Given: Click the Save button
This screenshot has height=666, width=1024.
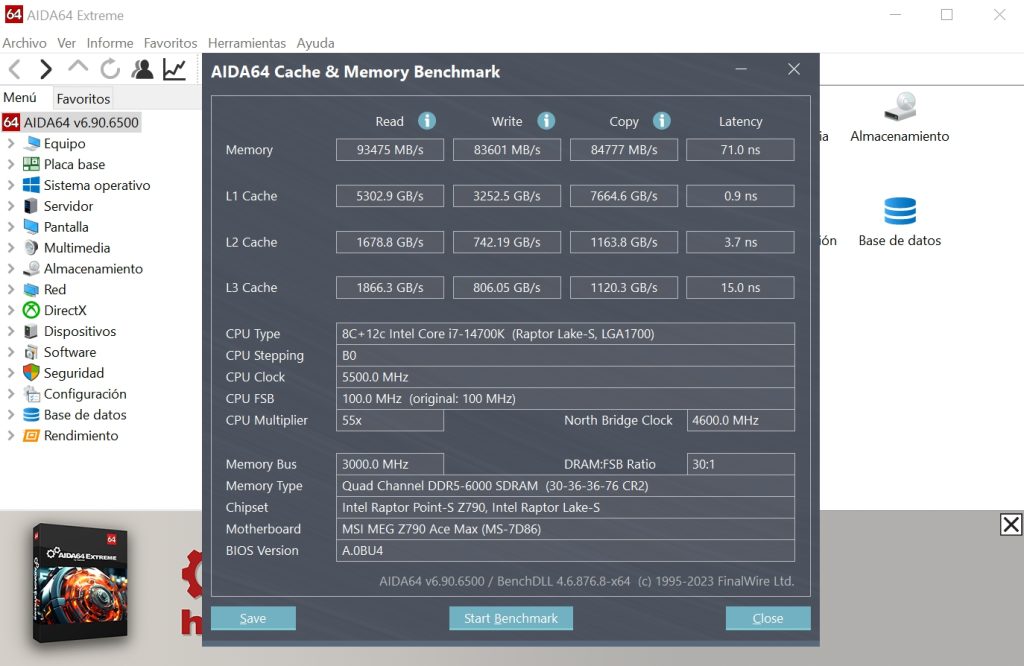Looking at the screenshot, I should point(253,618).
